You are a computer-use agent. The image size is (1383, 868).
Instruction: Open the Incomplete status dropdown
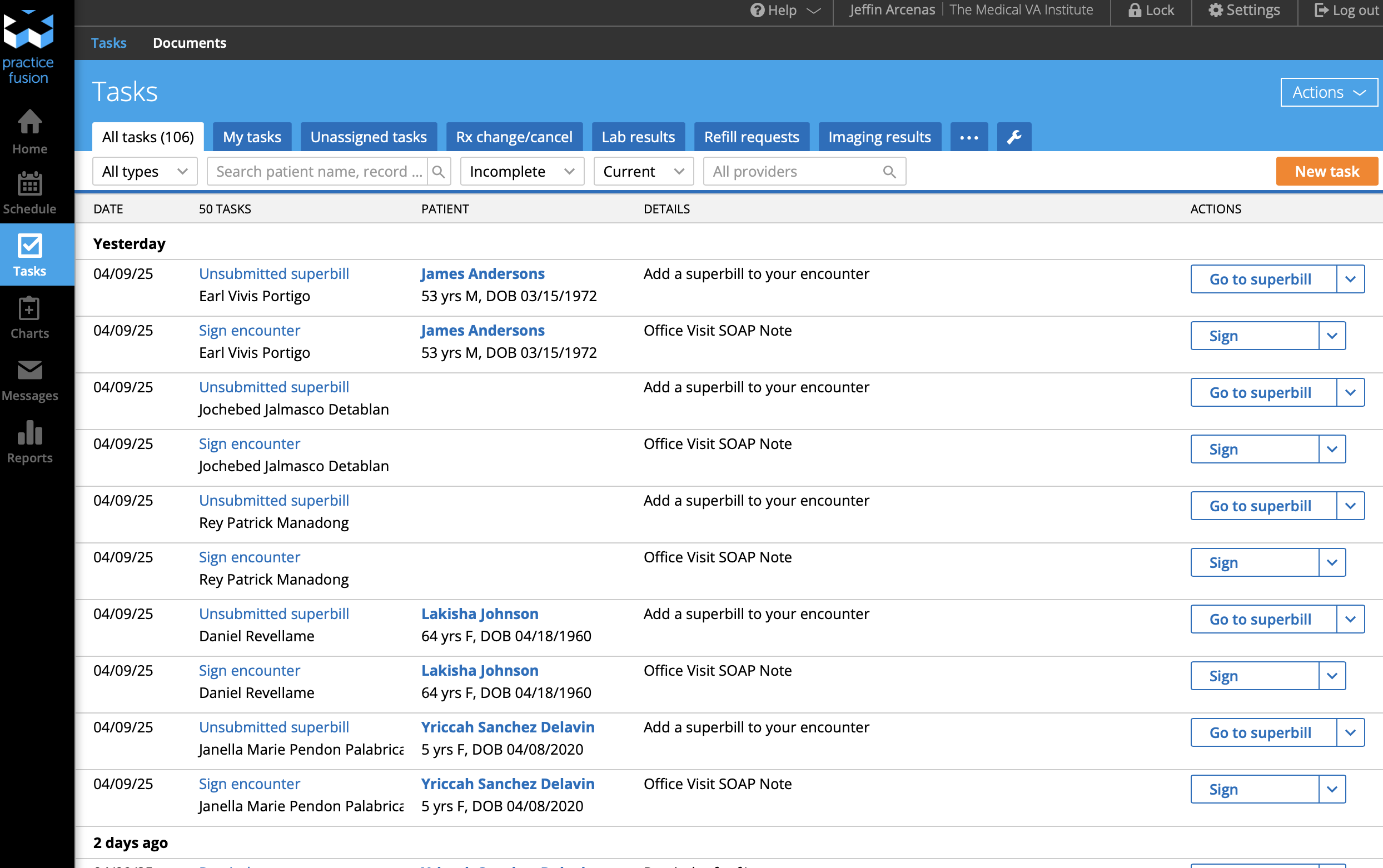click(522, 172)
